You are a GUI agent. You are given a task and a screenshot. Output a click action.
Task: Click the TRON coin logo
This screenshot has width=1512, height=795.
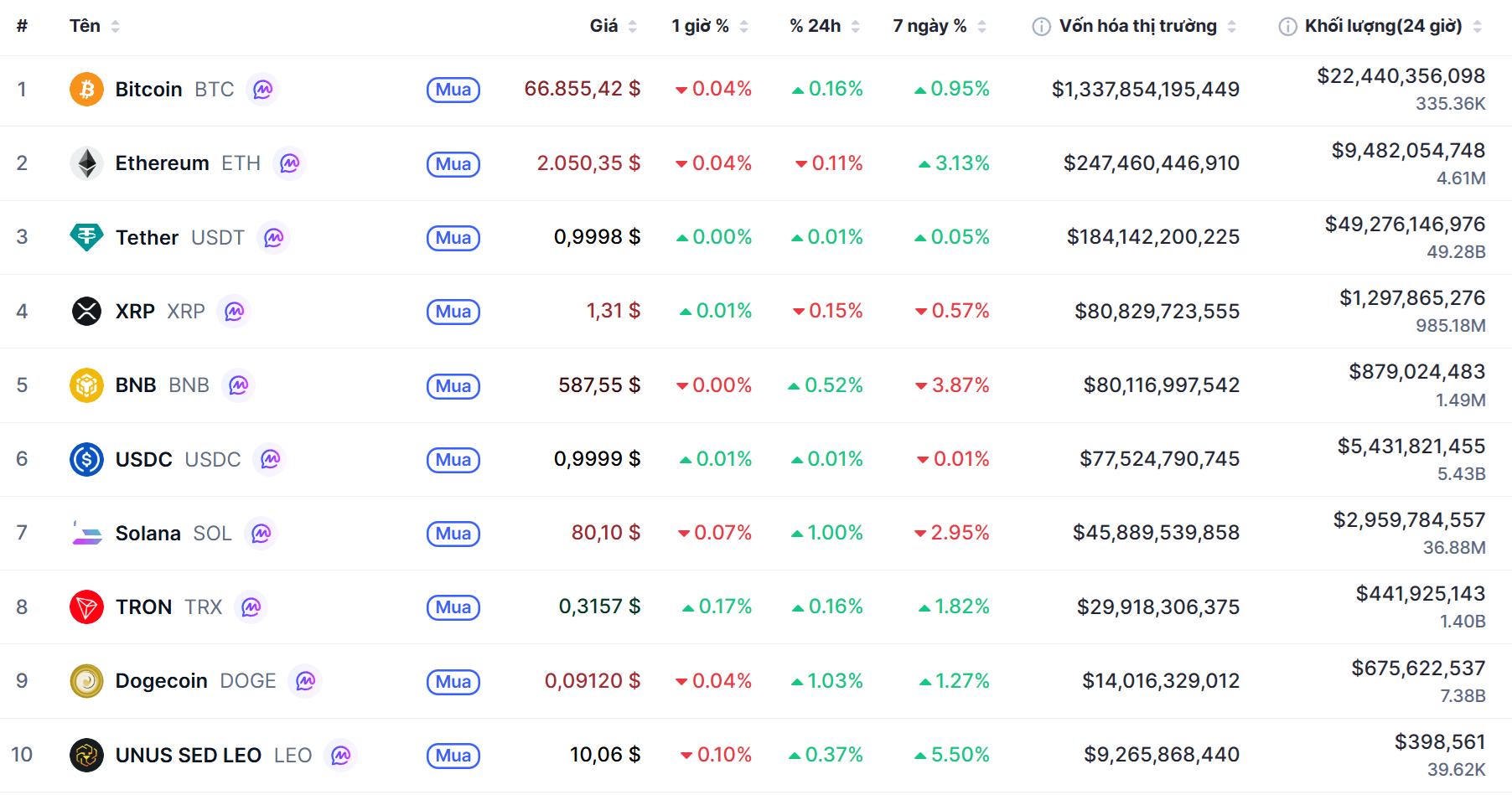86,607
